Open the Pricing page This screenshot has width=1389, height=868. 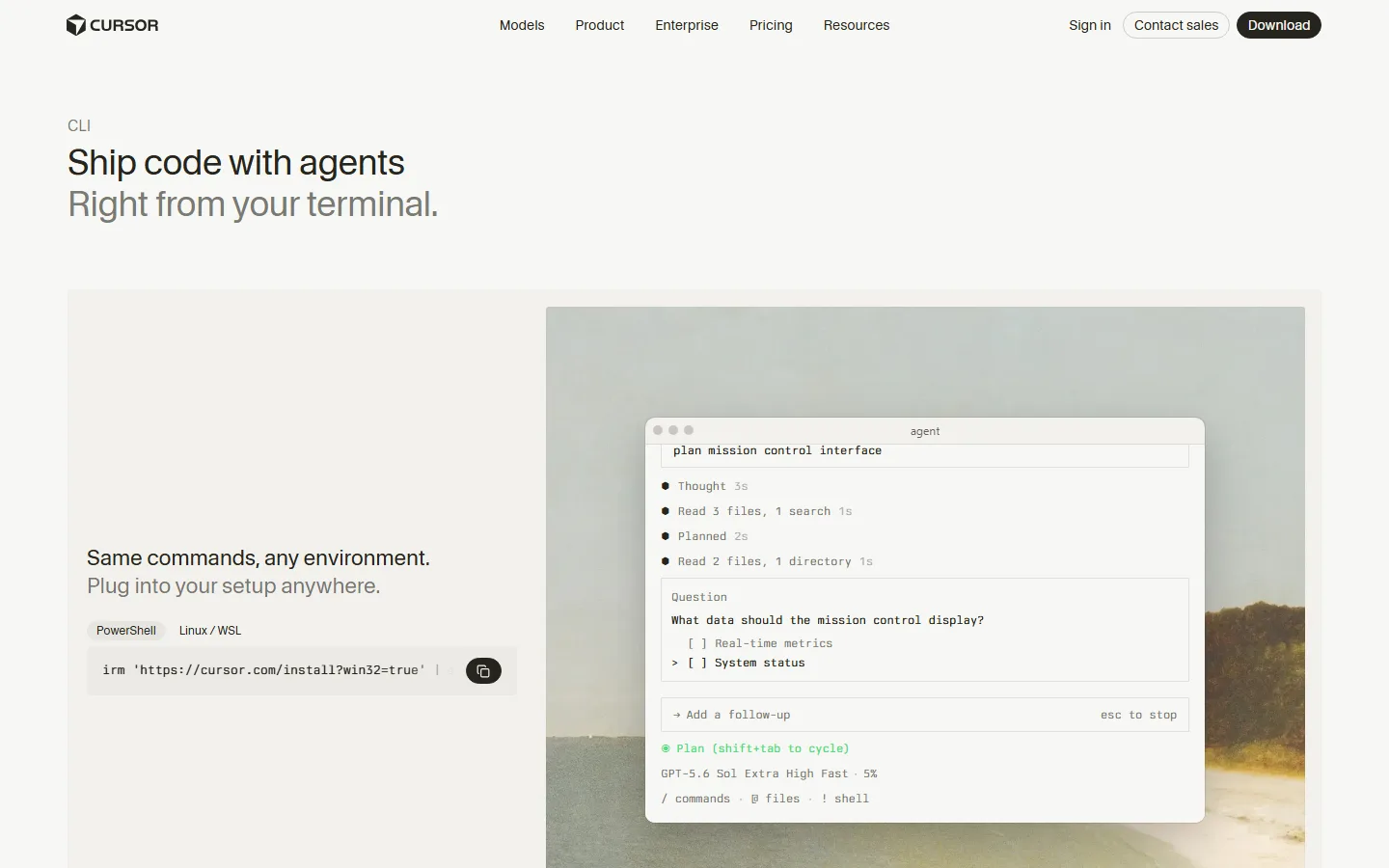(x=771, y=25)
